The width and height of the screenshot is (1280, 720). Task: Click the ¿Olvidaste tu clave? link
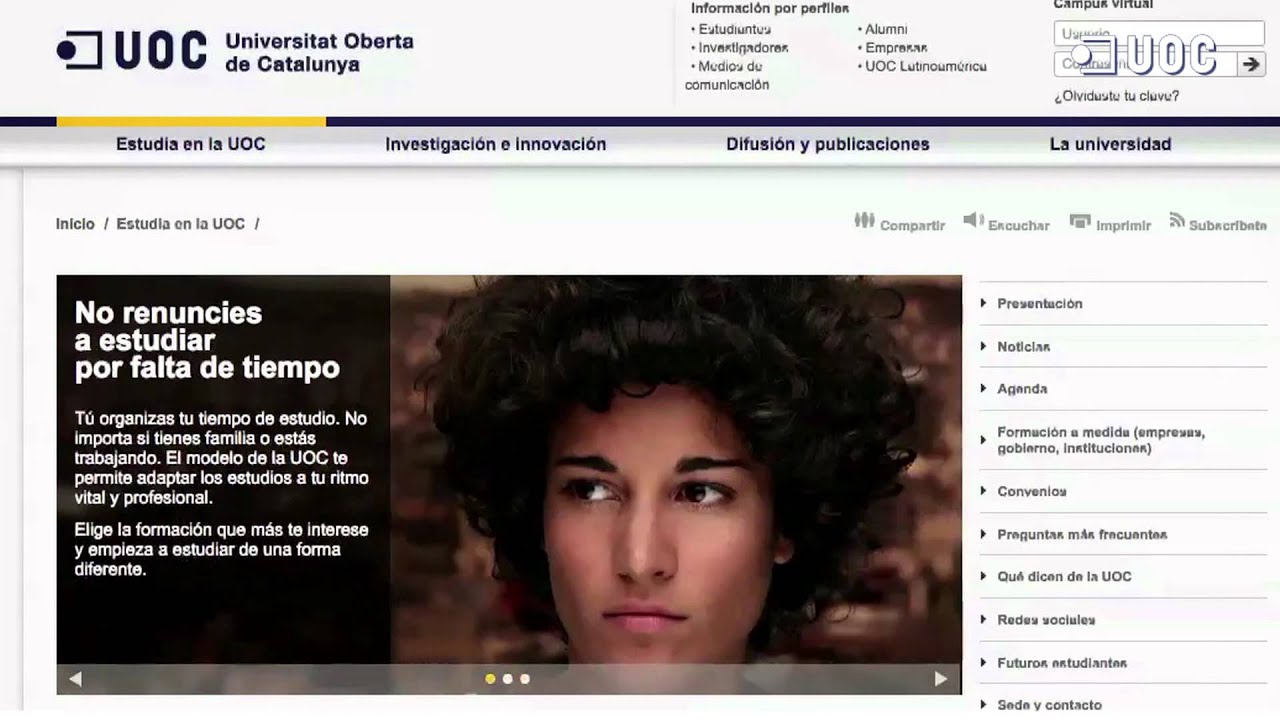click(x=1116, y=96)
